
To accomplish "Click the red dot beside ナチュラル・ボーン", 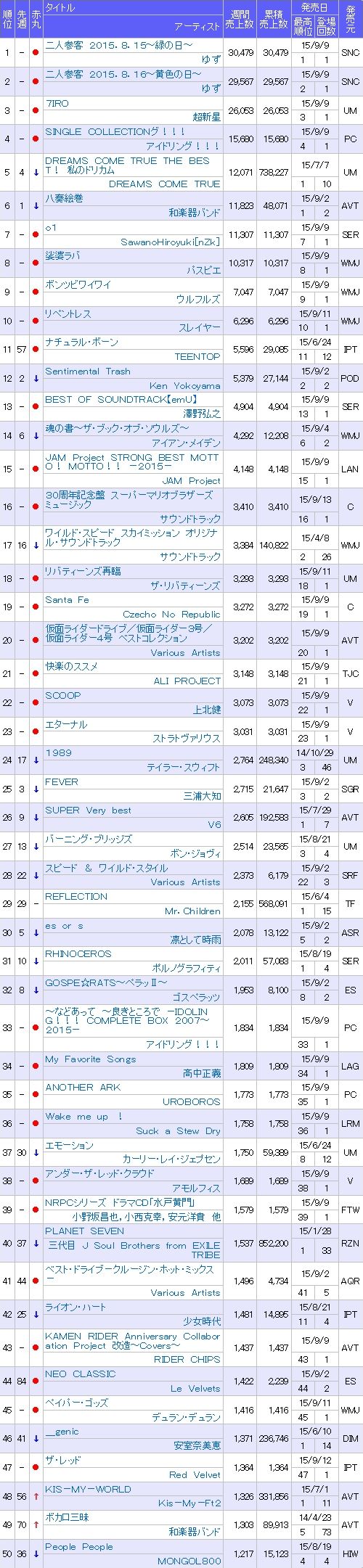I will 36,349.
